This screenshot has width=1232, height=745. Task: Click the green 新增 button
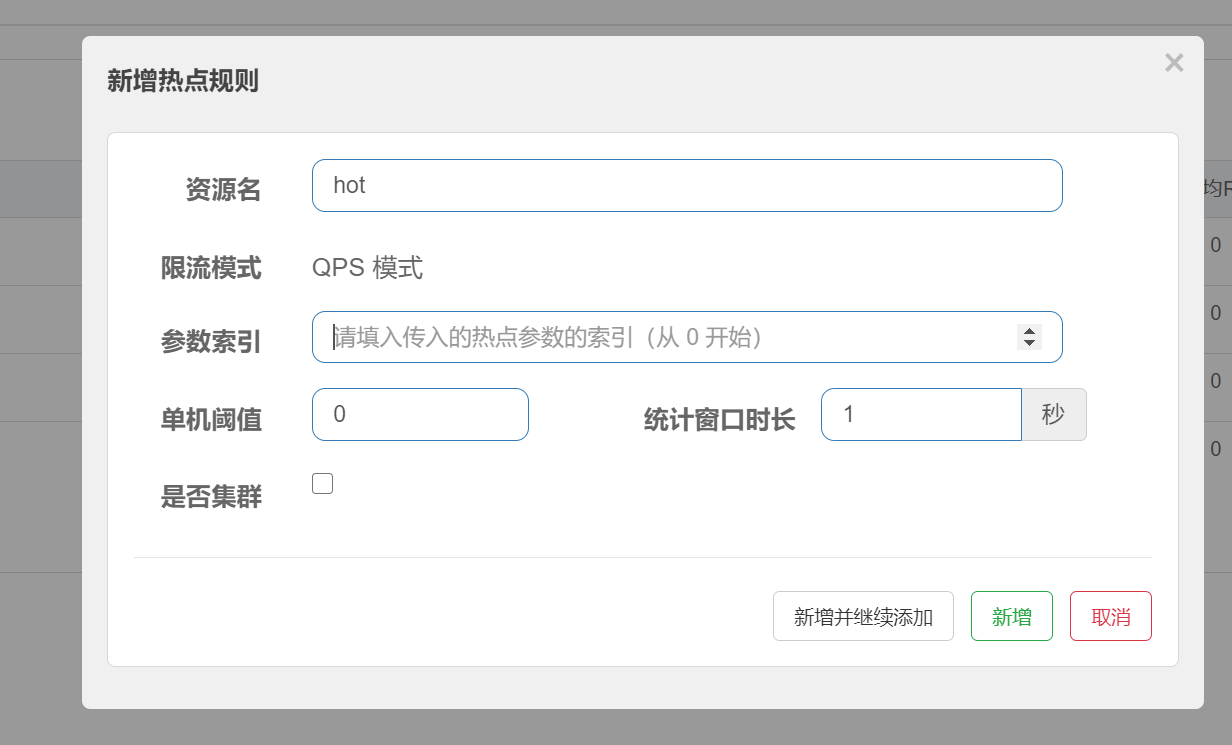pos(1011,616)
